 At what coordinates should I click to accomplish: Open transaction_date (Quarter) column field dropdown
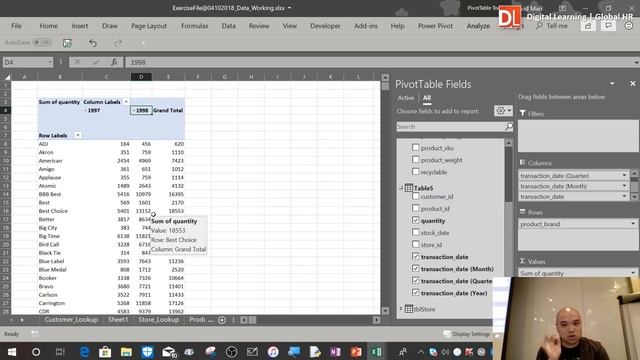pyautogui.click(x=624, y=176)
